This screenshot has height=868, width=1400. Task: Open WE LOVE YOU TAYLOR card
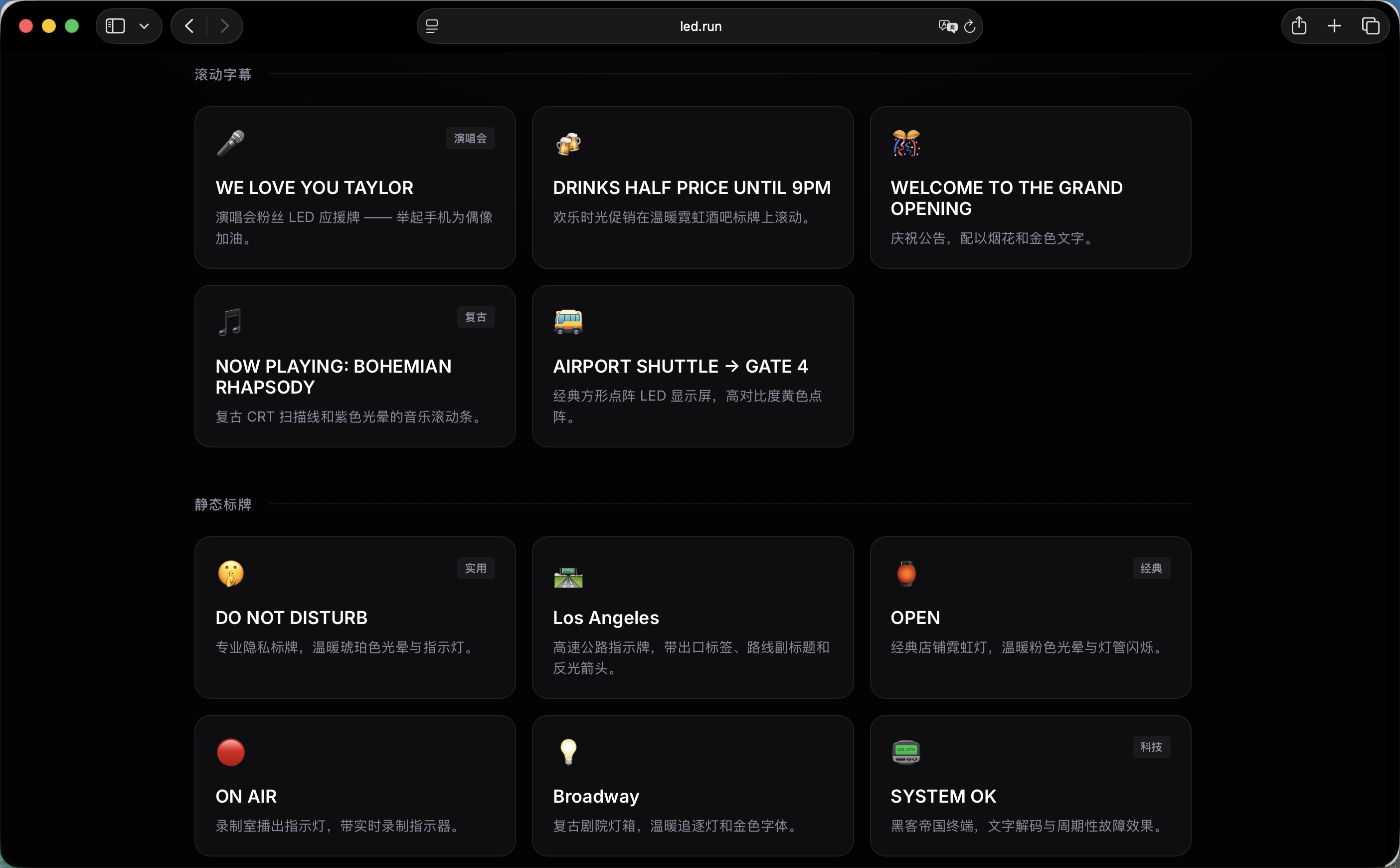[x=354, y=187]
